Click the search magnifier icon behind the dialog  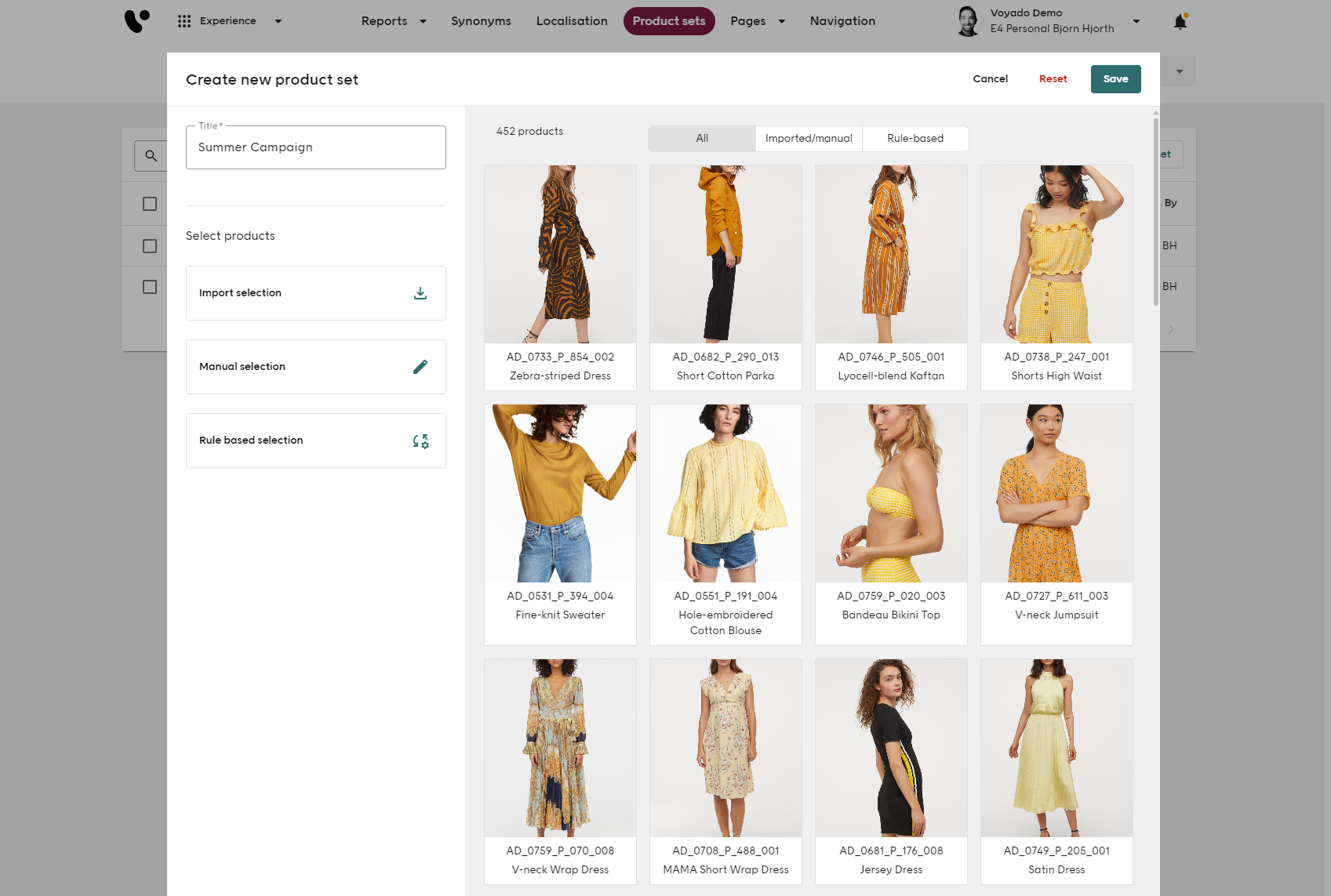(x=151, y=156)
